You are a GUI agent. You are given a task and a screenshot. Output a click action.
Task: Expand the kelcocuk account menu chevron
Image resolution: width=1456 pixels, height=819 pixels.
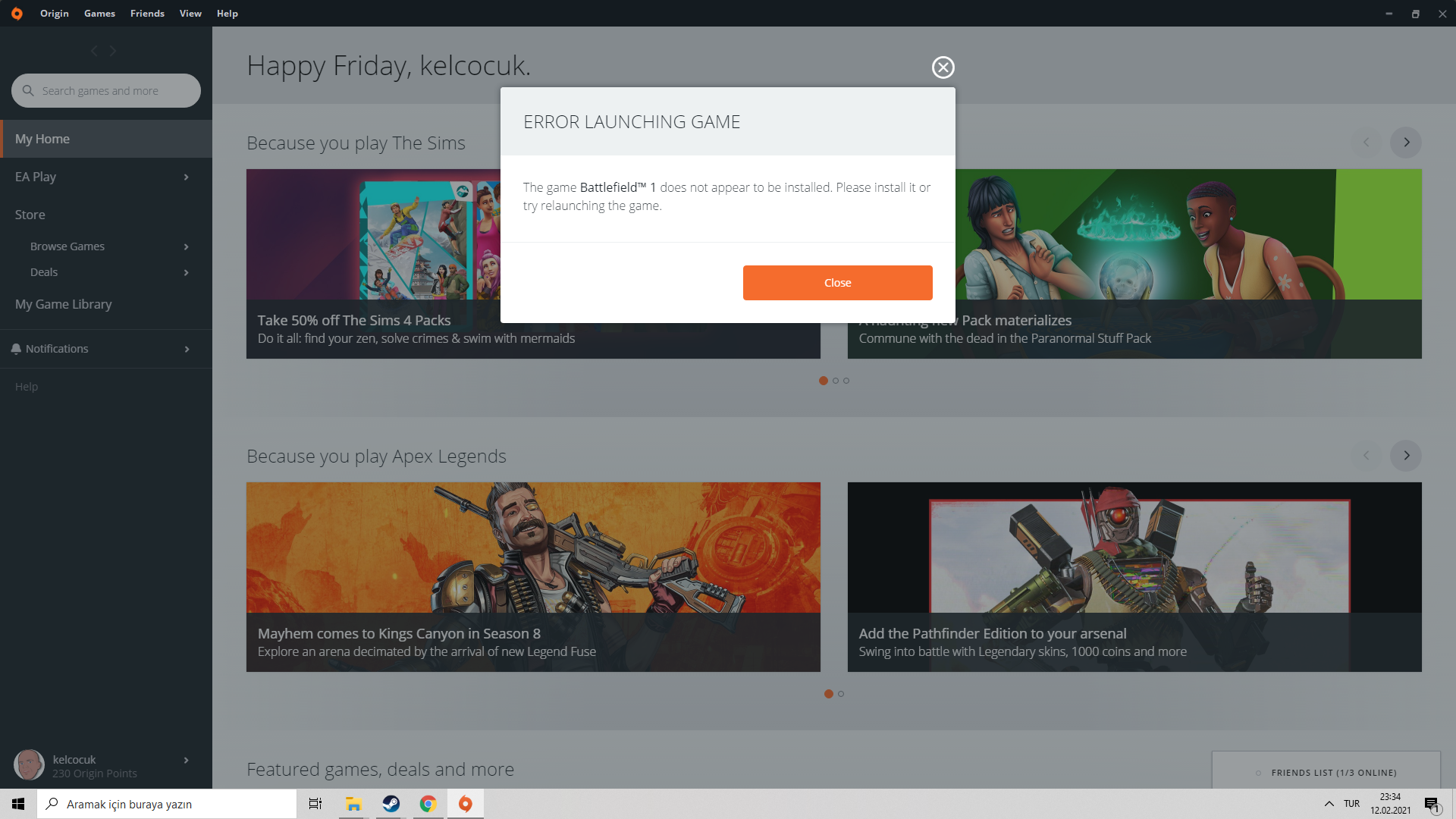[187, 761]
